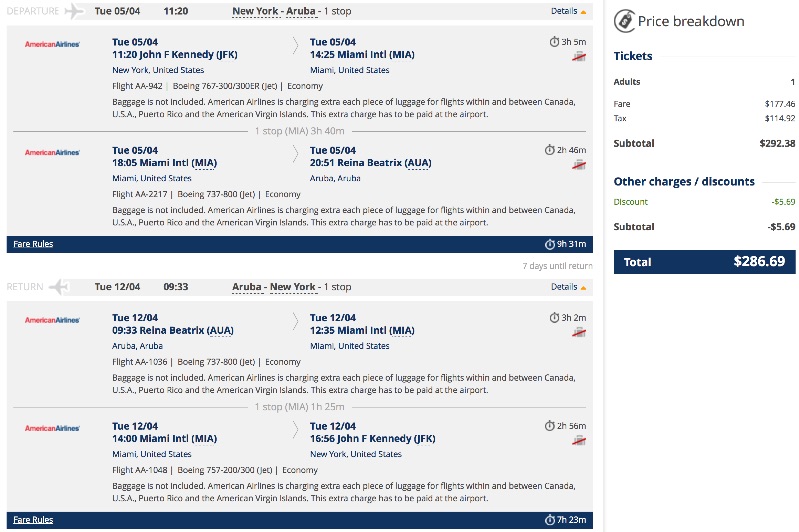Collapse the departure flight Details
Image resolution: width=799 pixels, height=532 pixels.
click(569, 12)
